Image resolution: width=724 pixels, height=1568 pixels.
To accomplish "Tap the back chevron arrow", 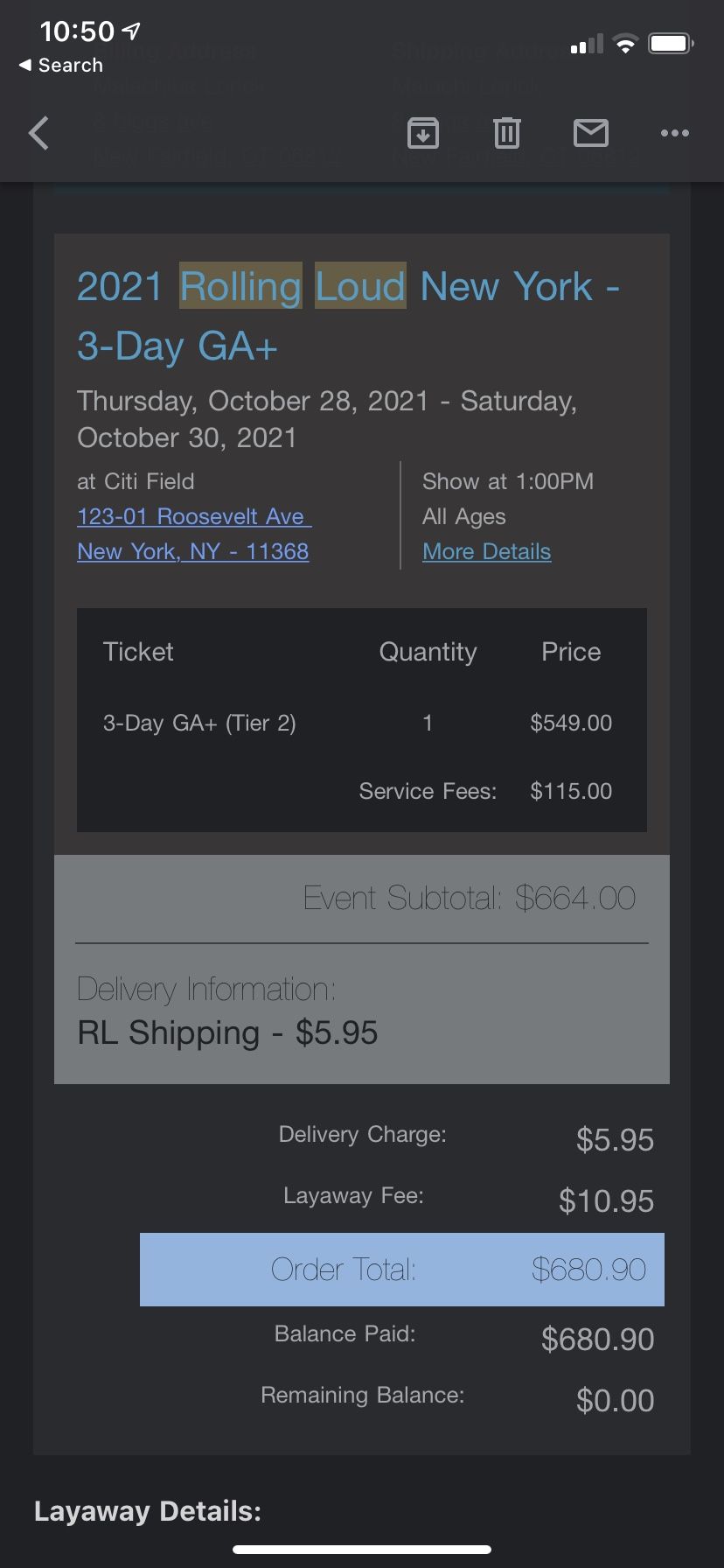I will (38, 133).
